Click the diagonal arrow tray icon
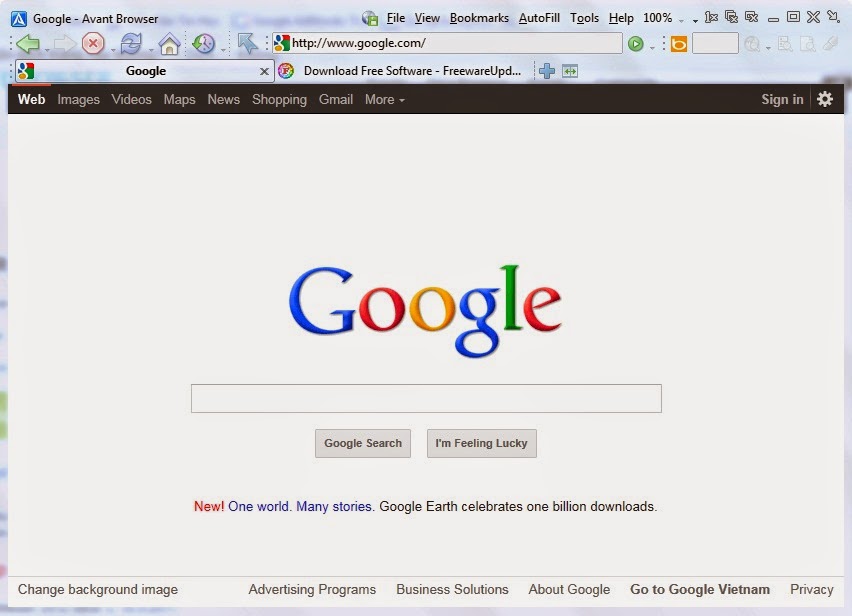 834,17
